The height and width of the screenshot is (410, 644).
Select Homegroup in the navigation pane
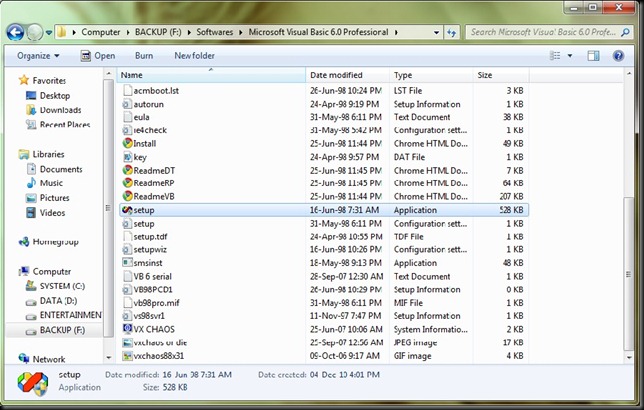[x=48, y=242]
